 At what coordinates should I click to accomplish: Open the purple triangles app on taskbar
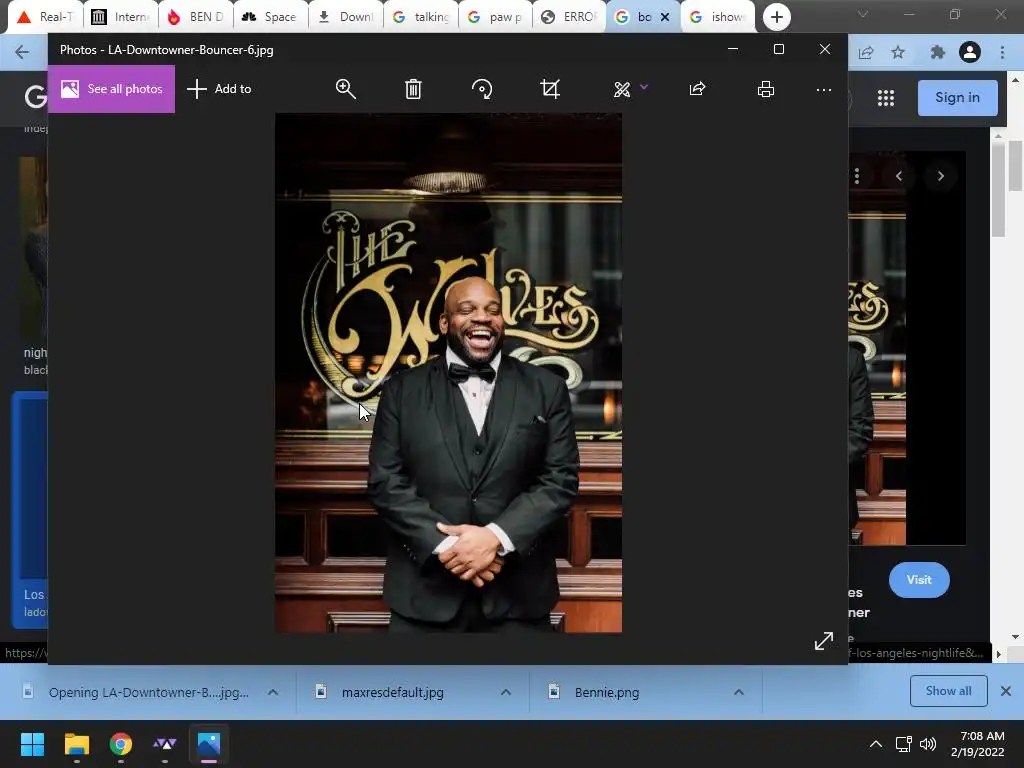coord(165,744)
